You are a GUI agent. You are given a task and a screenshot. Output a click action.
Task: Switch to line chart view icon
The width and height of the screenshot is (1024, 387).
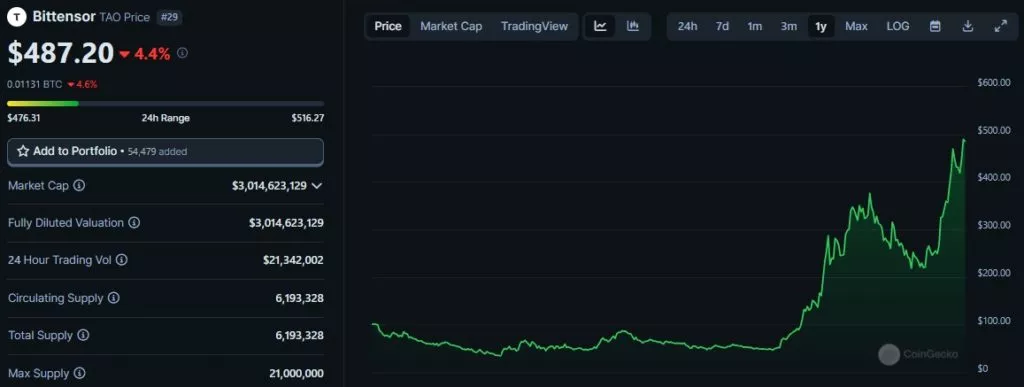(600, 26)
